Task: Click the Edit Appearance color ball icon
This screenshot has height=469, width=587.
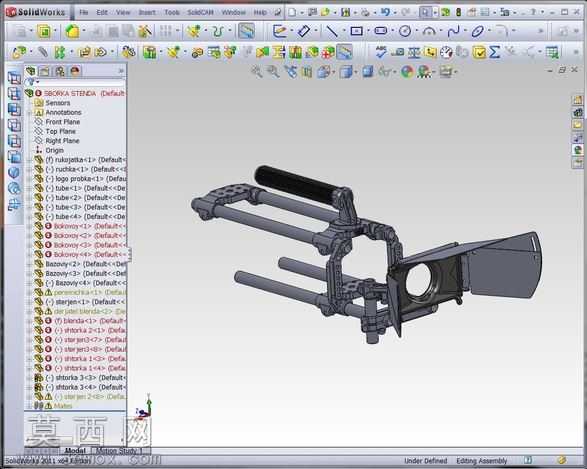Action: [407, 71]
